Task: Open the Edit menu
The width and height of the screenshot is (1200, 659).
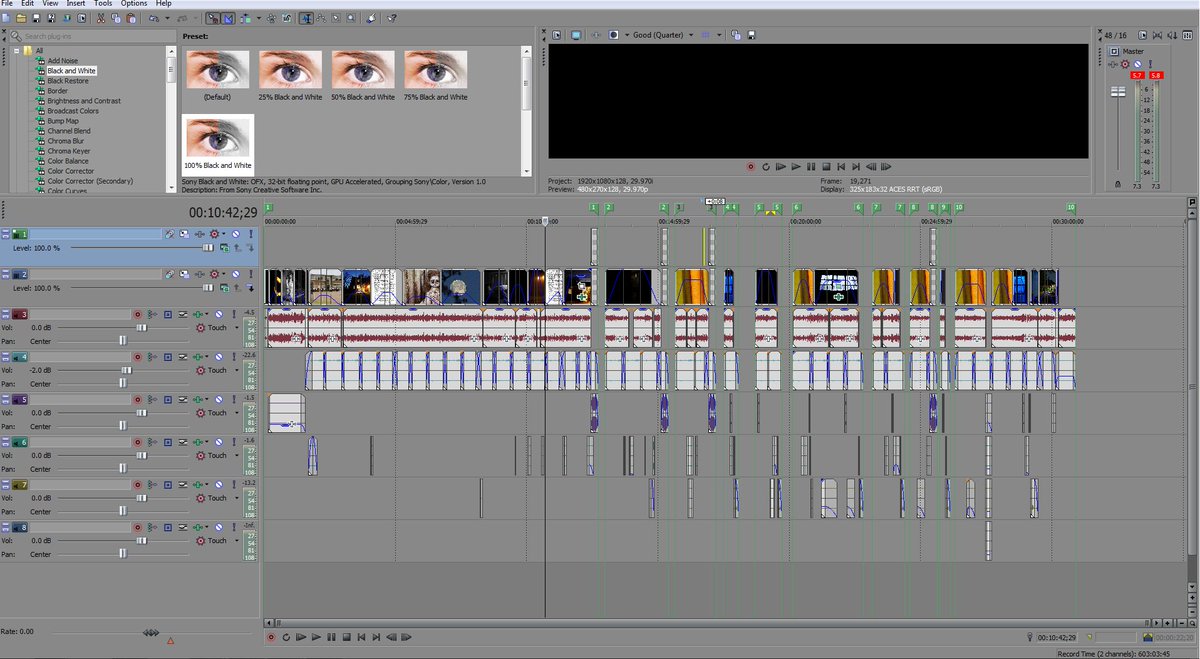Action: click(28, 4)
